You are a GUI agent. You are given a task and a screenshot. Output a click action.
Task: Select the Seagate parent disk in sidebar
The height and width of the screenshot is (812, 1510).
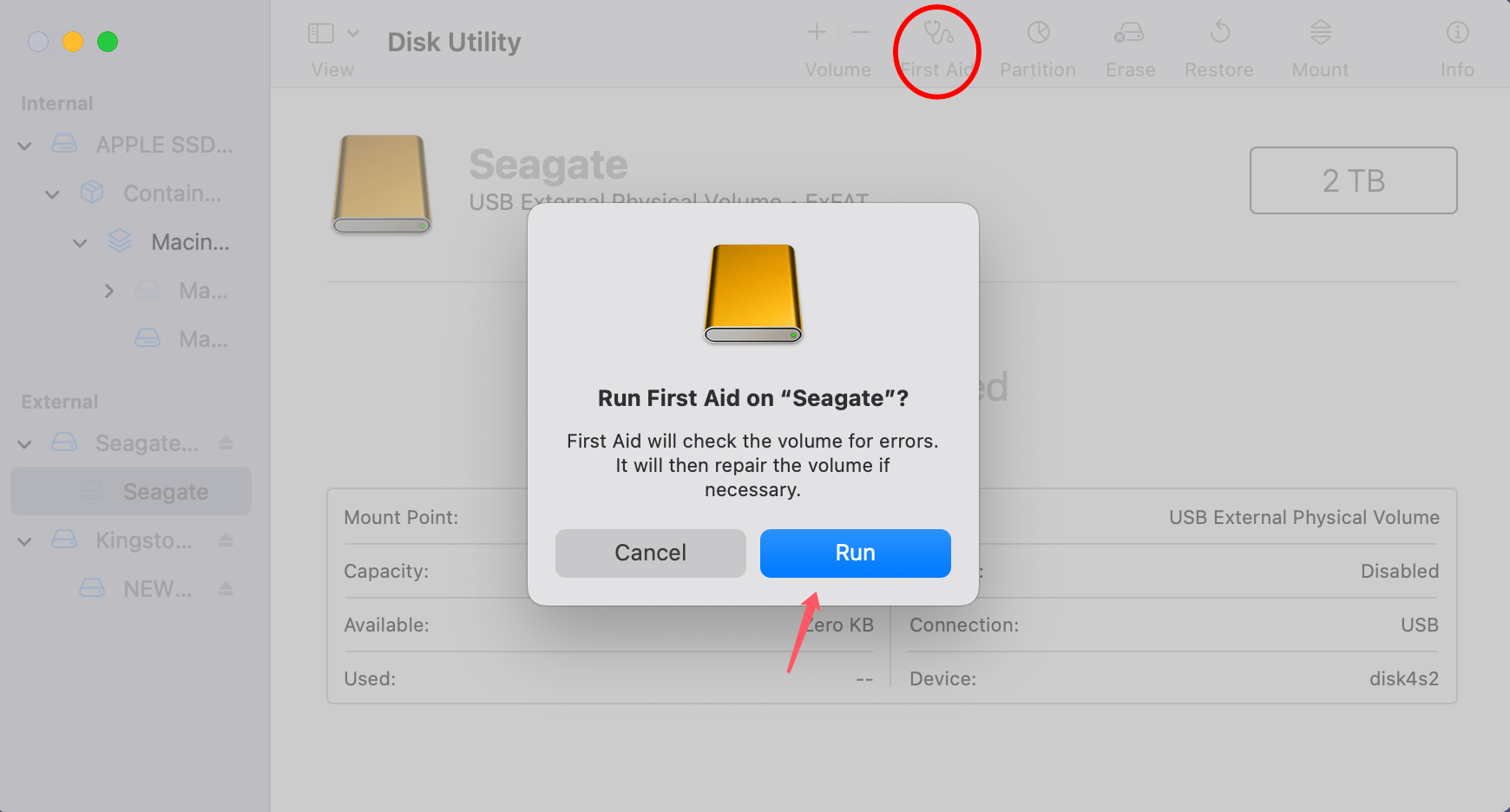pyautogui.click(x=145, y=442)
